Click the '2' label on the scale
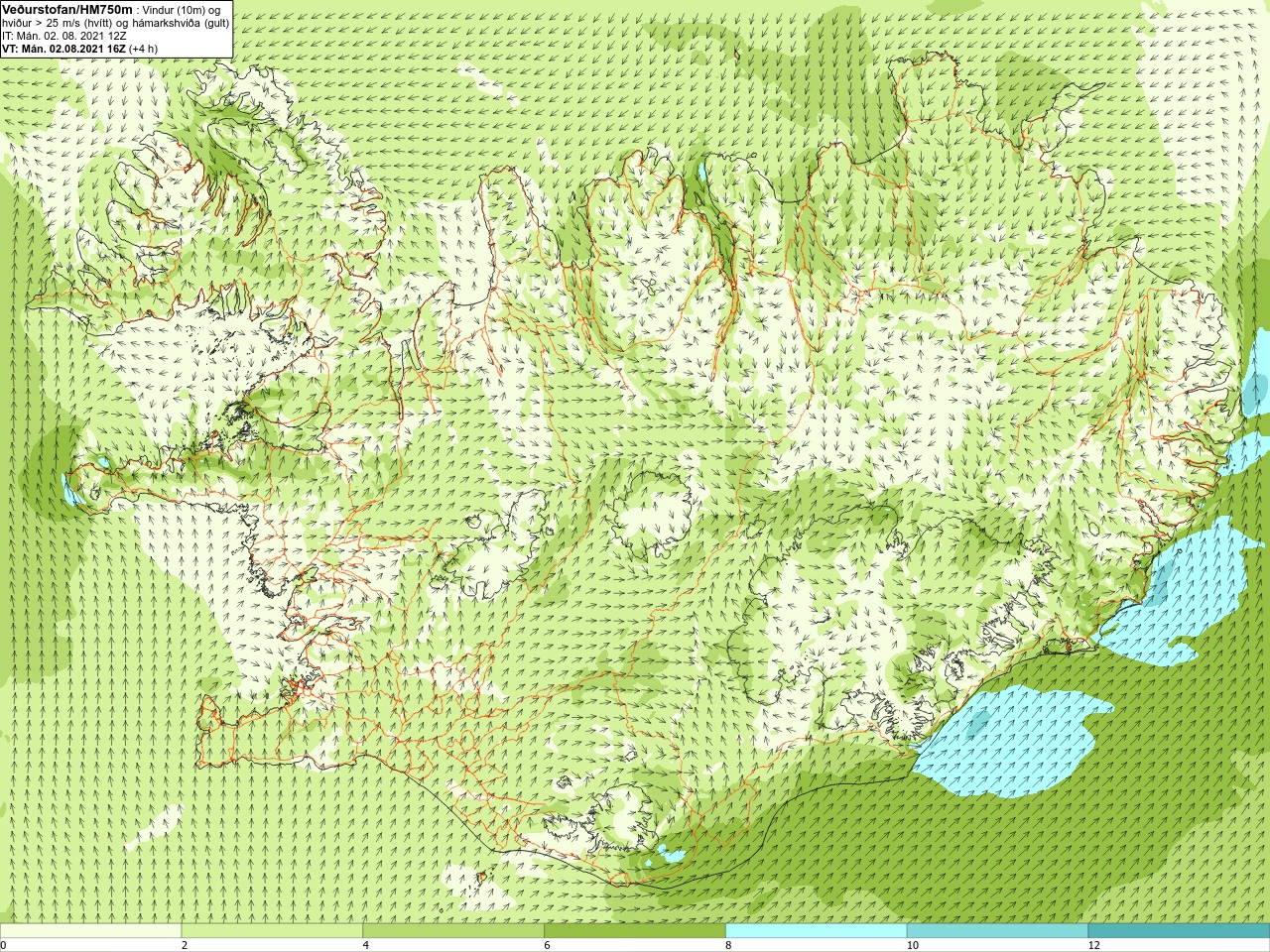The width and height of the screenshot is (1270, 952). click(x=185, y=945)
